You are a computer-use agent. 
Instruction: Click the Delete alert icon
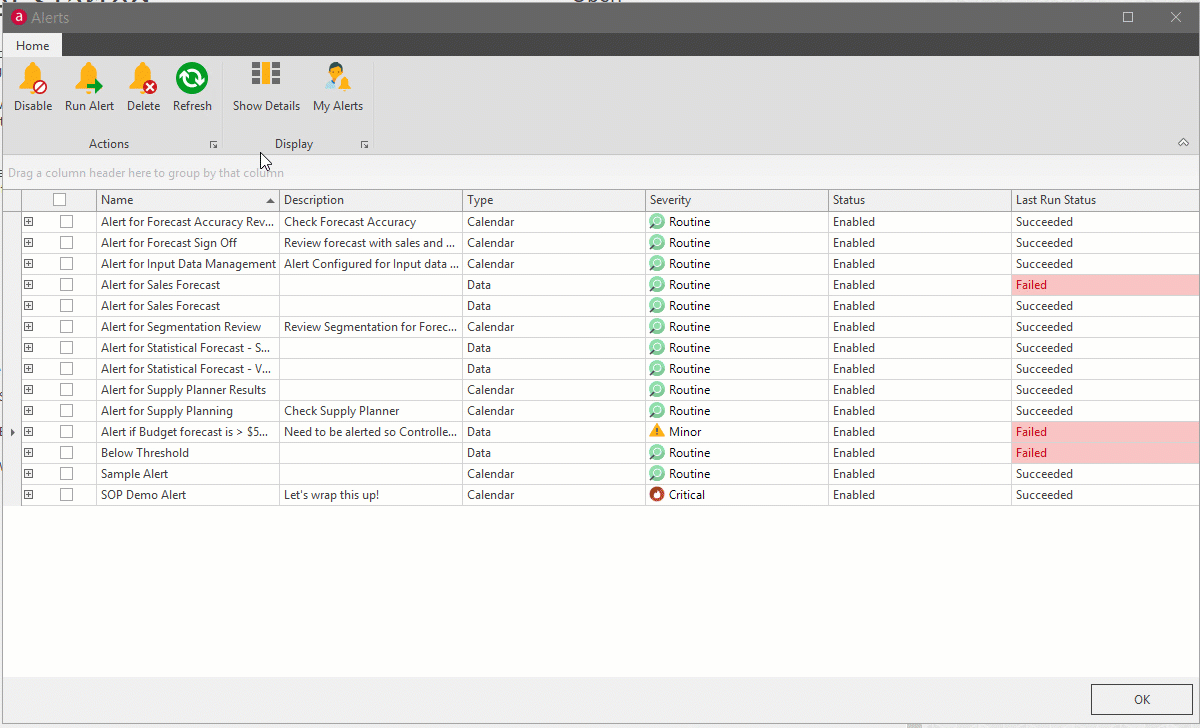pos(143,78)
